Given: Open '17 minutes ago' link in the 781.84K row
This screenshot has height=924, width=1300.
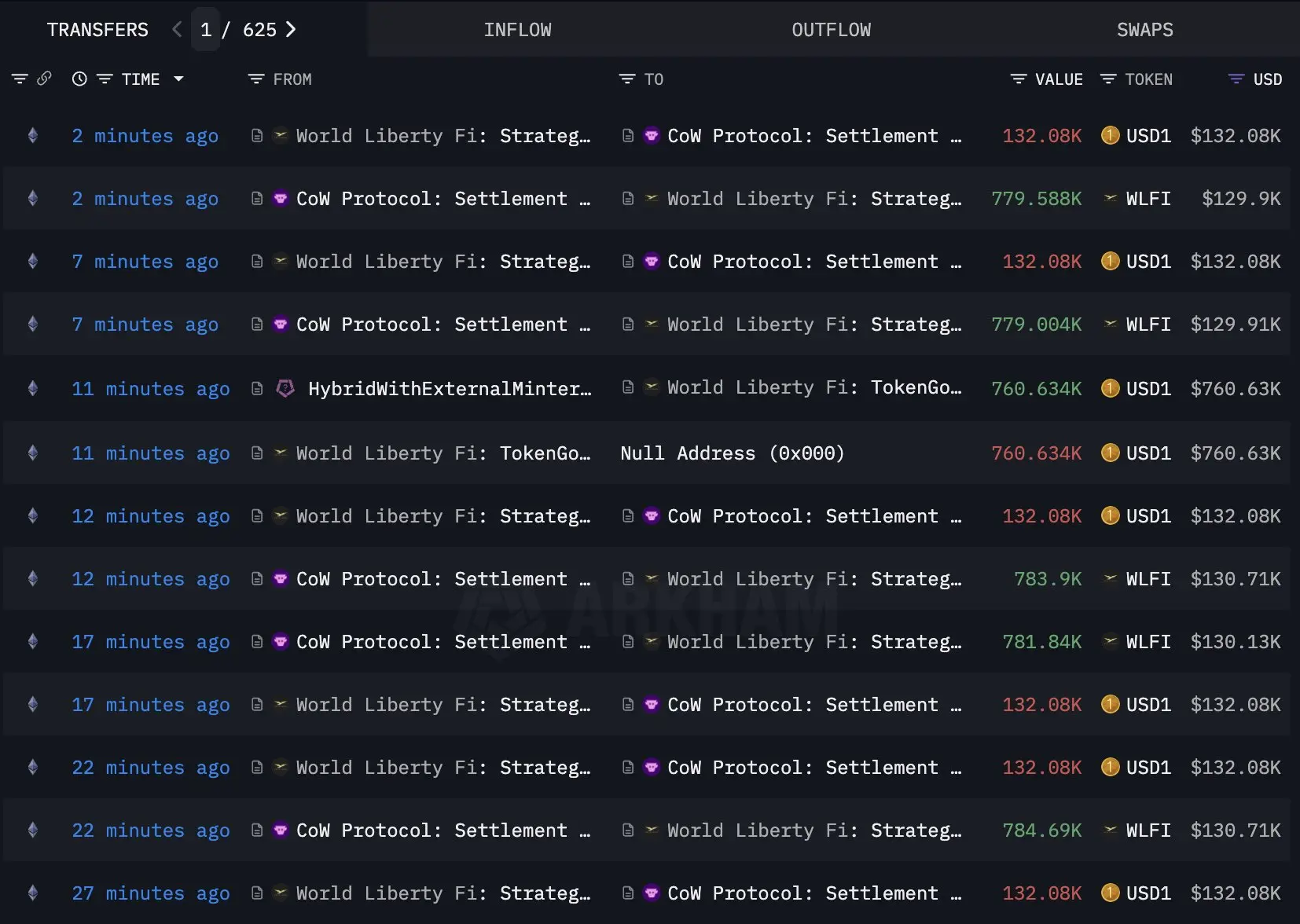Looking at the screenshot, I should 151,642.
